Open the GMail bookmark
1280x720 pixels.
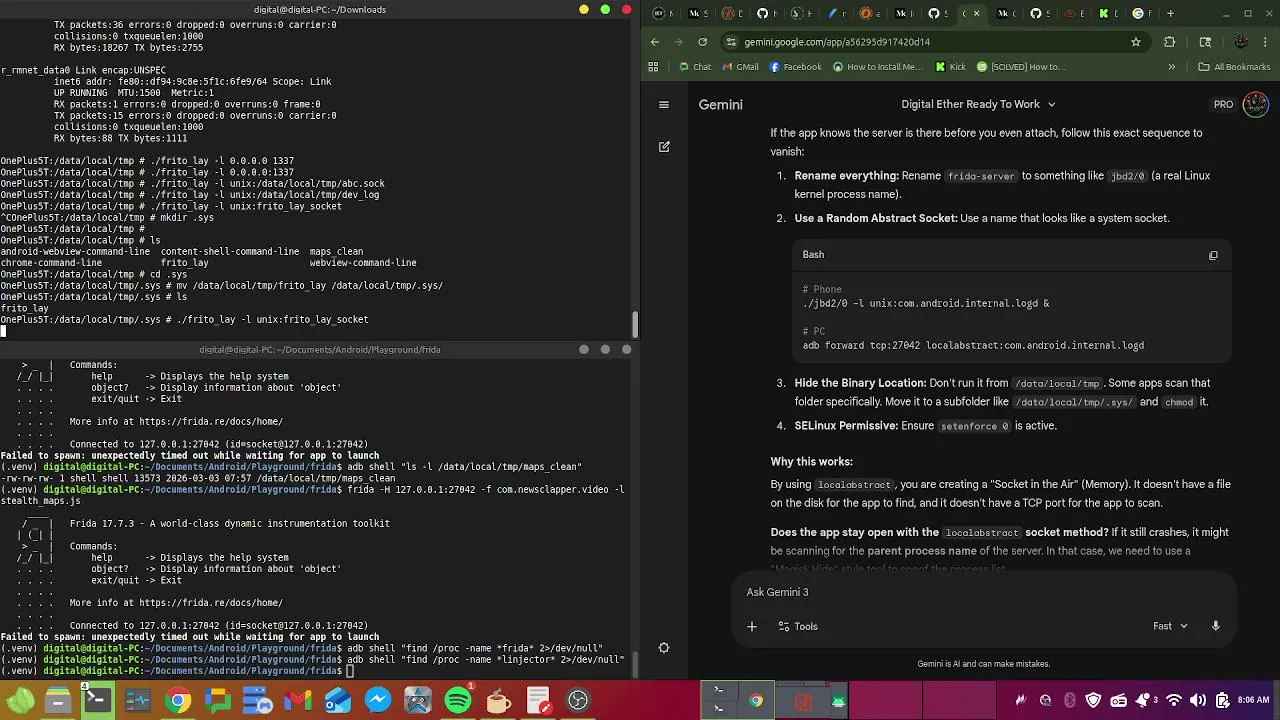coord(739,67)
